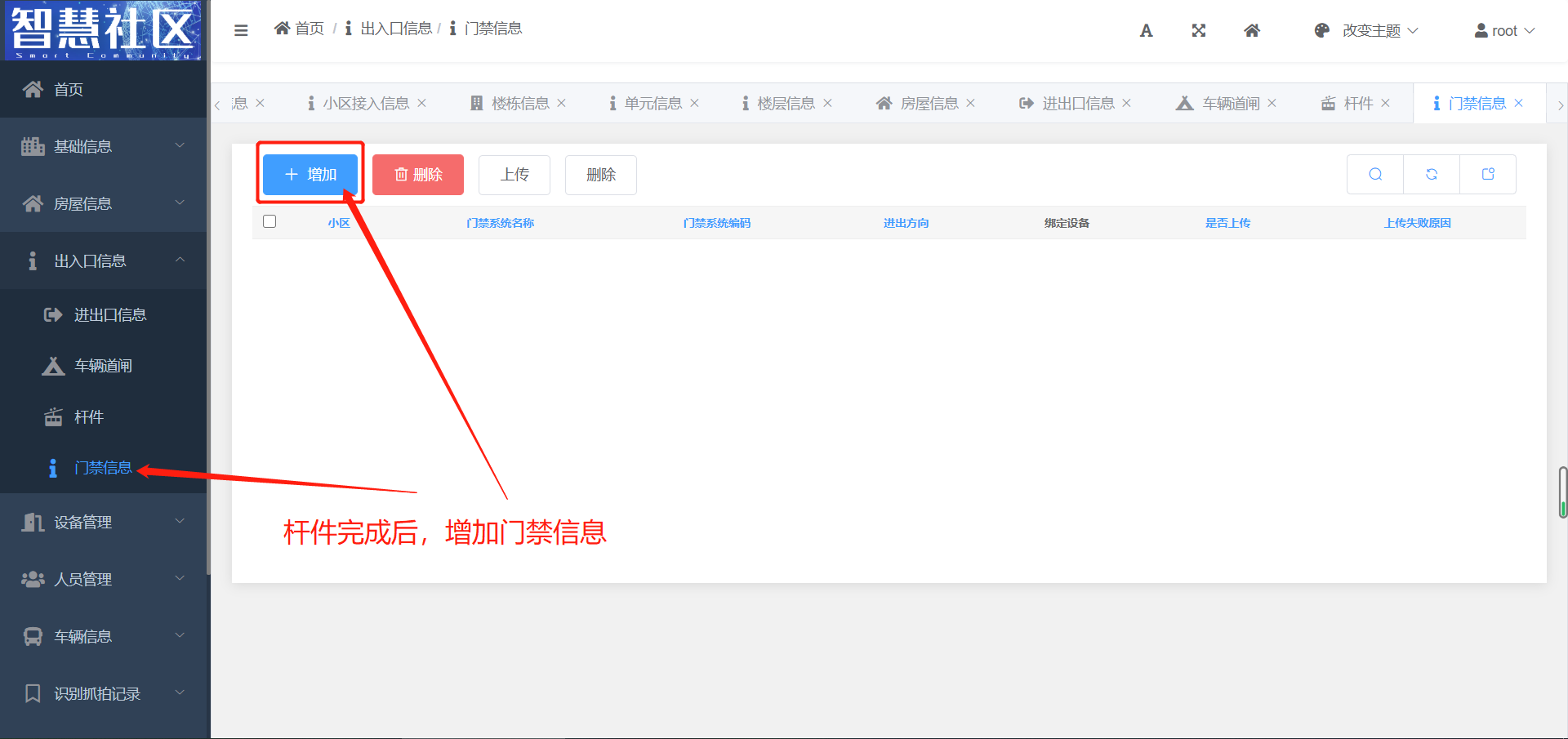
Task: Click the blue 增加 button
Action: coord(310,174)
